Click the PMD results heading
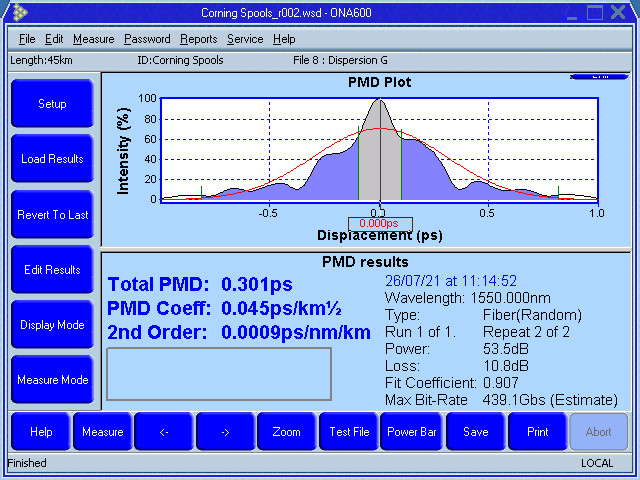The image size is (640, 480). 365,262
